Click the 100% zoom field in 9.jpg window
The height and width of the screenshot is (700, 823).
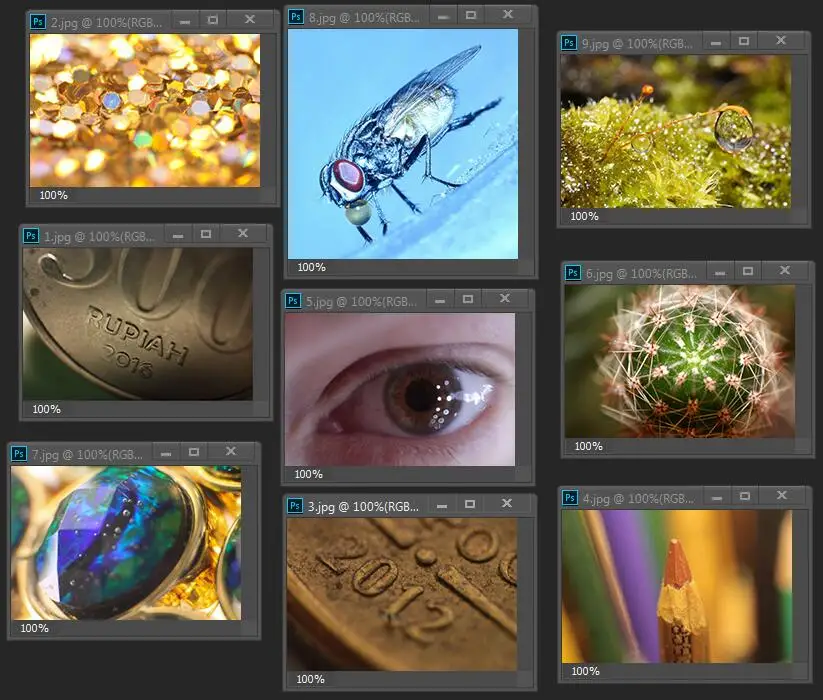coord(584,216)
